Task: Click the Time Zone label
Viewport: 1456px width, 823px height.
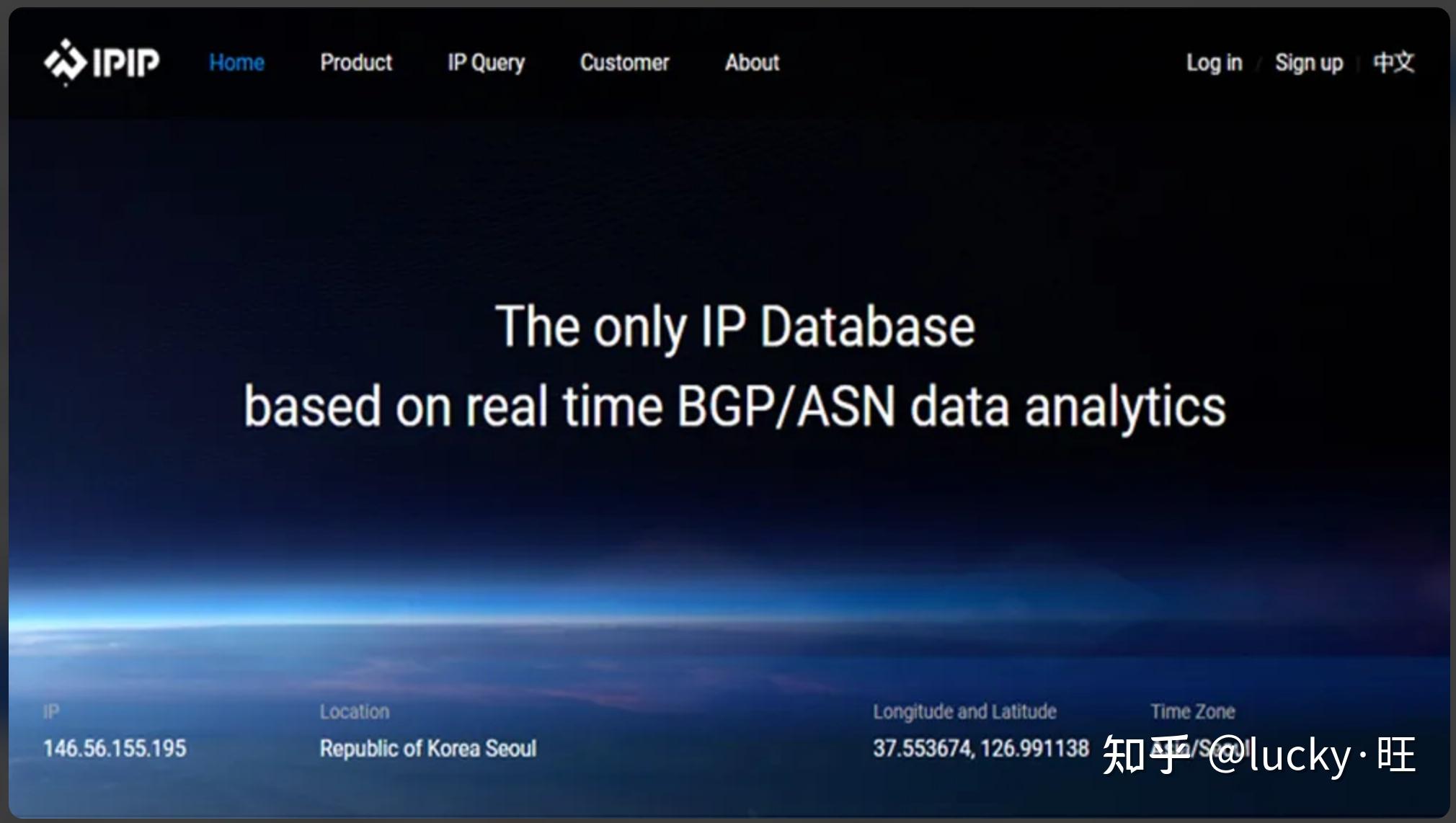Action: point(1192,711)
